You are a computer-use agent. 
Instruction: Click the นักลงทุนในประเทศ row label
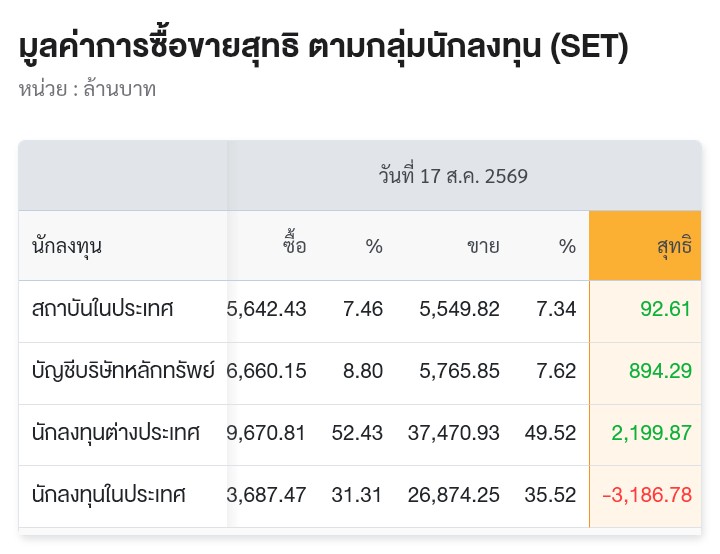[x=108, y=495]
